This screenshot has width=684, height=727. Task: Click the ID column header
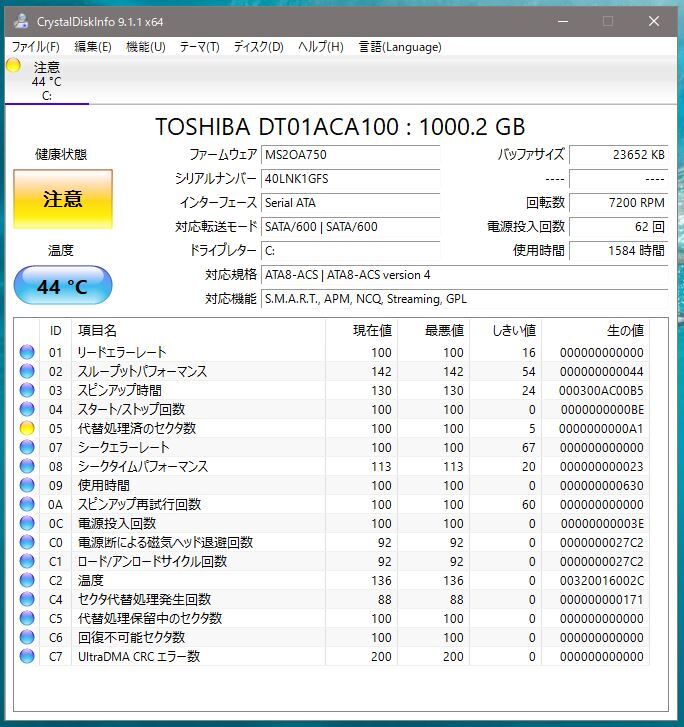(x=55, y=331)
